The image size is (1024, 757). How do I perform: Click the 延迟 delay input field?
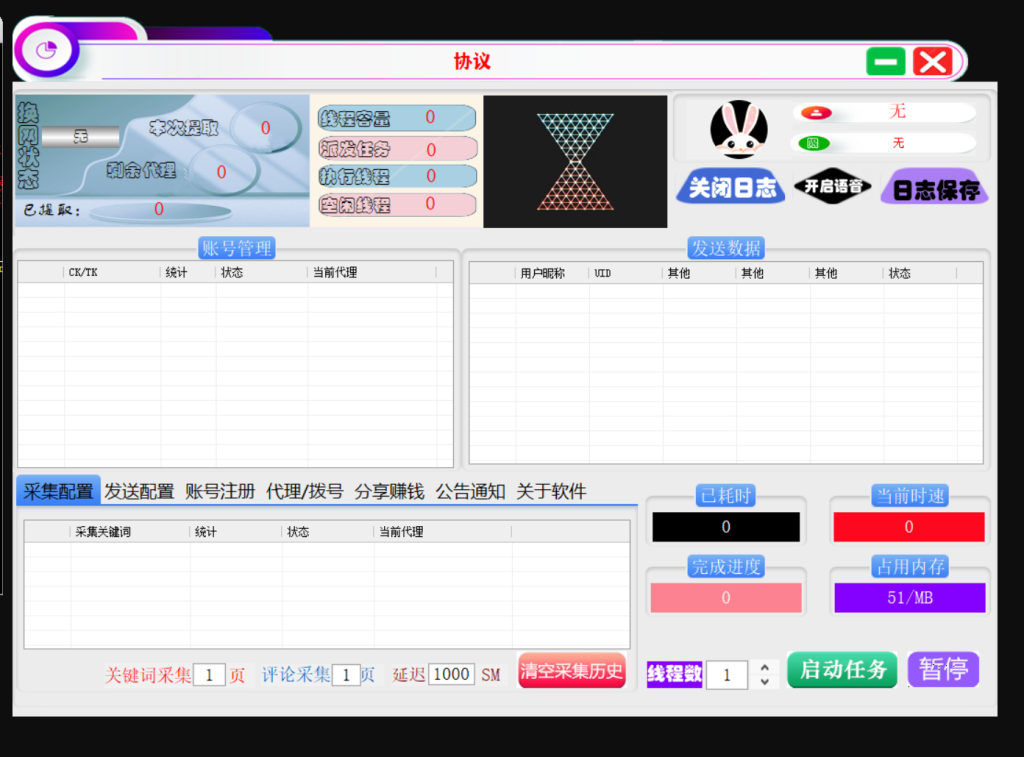click(451, 674)
